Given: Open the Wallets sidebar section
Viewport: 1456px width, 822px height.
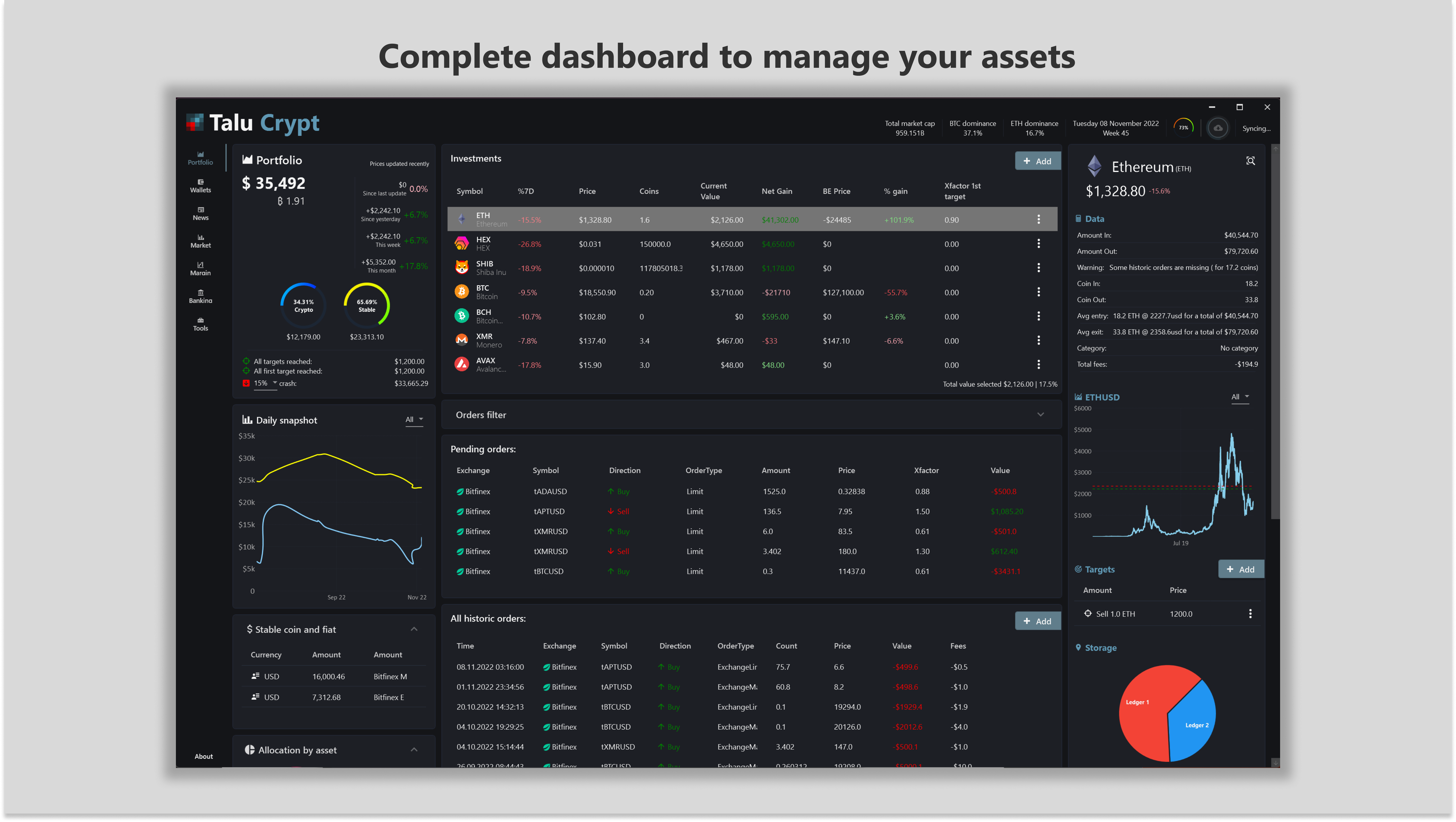Looking at the screenshot, I should pyautogui.click(x=200, y=186).
